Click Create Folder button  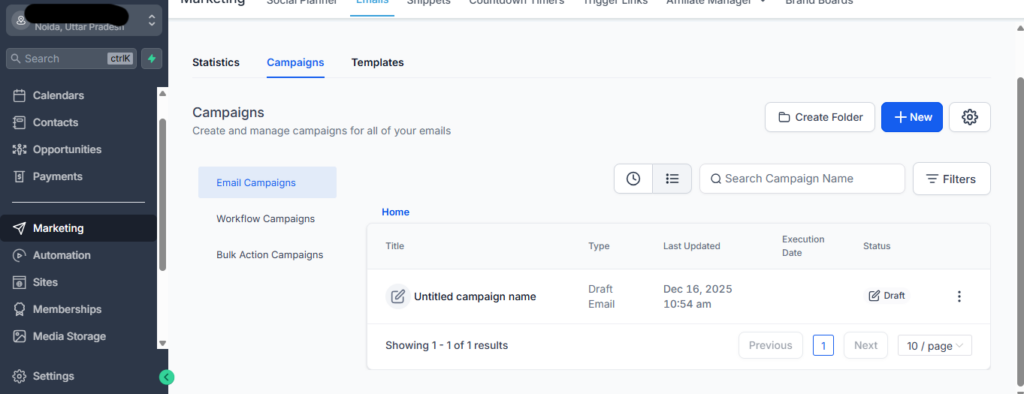[820, 117]
